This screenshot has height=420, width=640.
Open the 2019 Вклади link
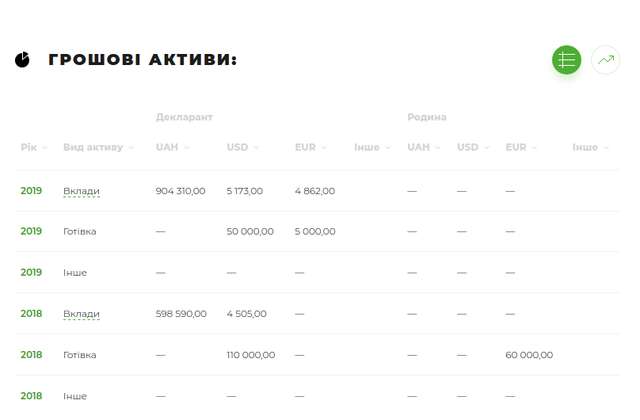pos(81,190)
